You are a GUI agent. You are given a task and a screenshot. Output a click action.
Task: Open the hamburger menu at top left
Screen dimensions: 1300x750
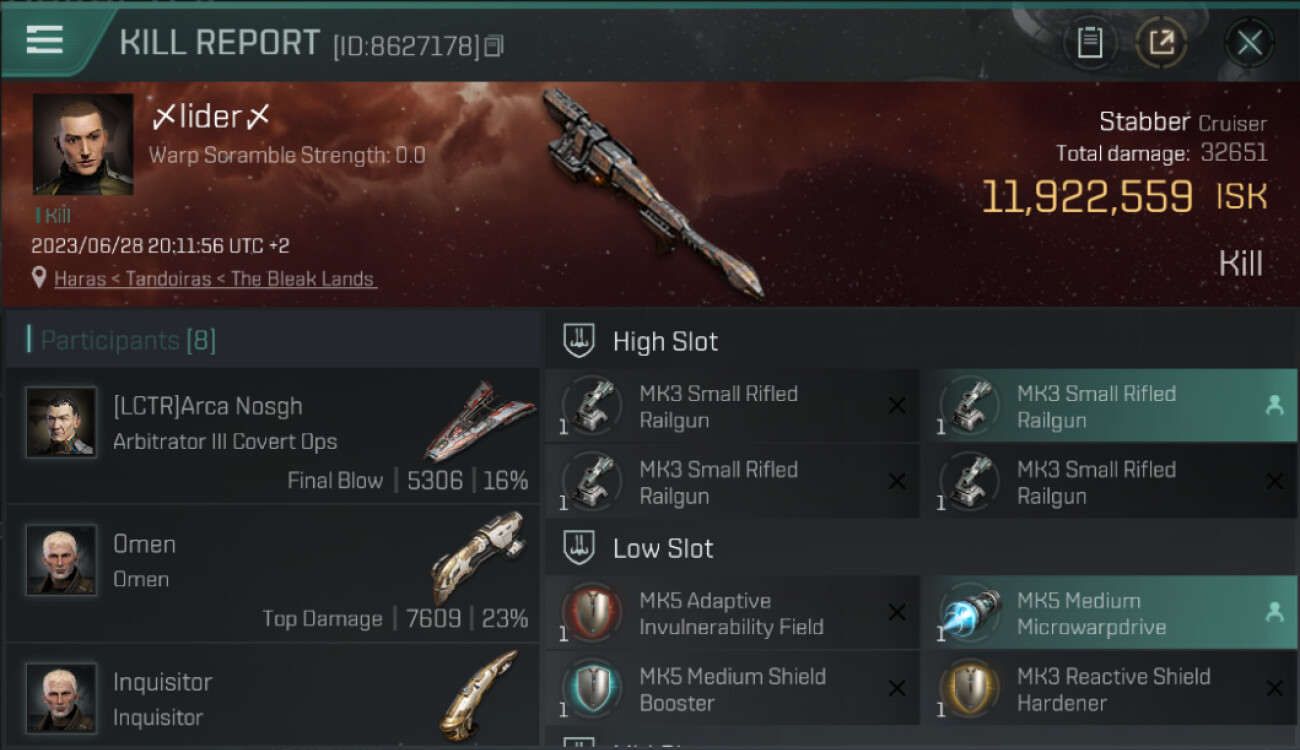(x=44, y=40)
